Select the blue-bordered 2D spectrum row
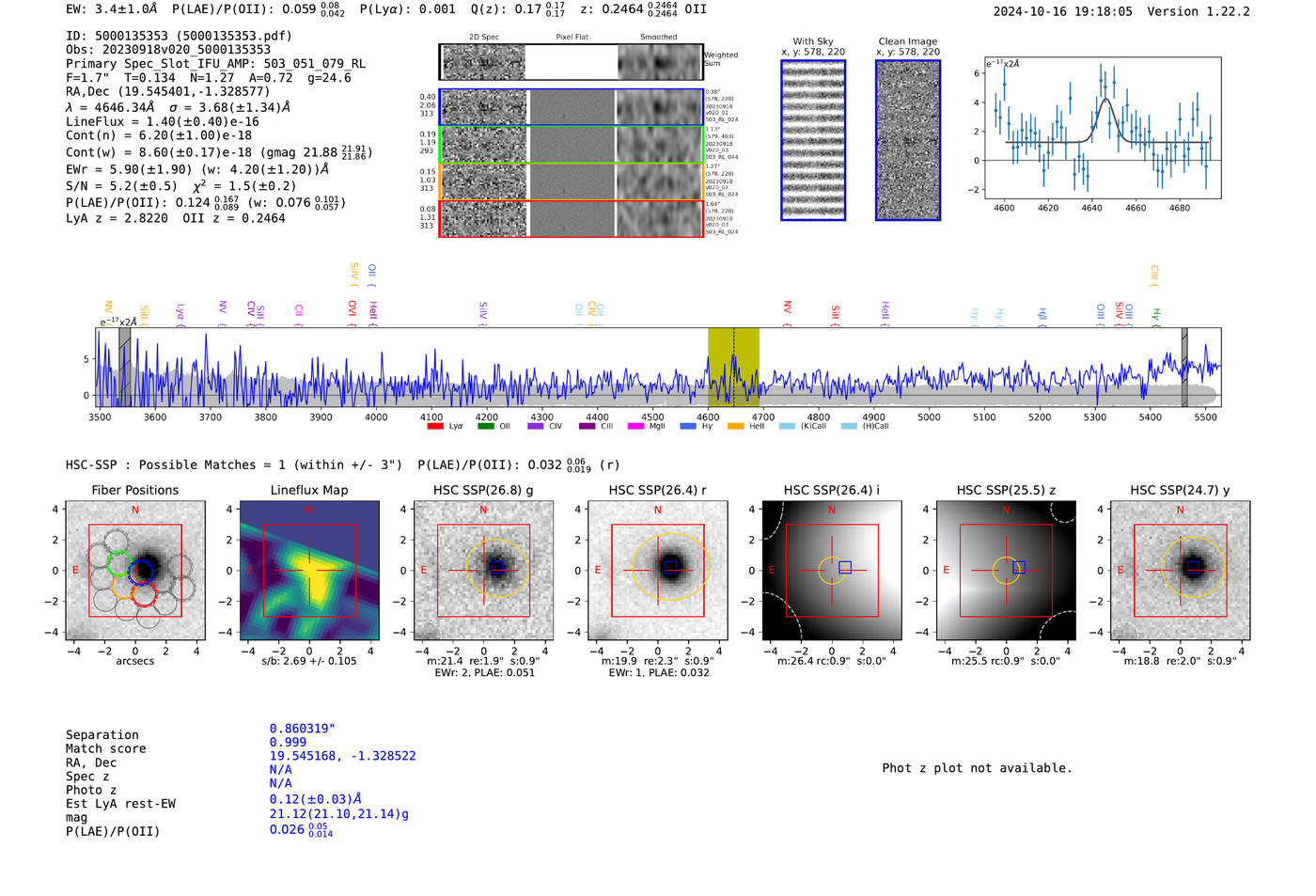Viewport: 1316px width, 896px height. pos(571,107)
